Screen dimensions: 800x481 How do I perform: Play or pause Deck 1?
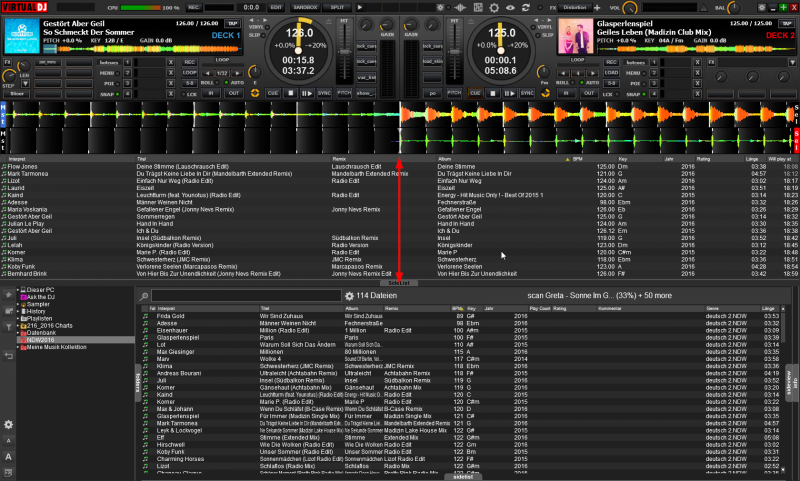[307, 93]
